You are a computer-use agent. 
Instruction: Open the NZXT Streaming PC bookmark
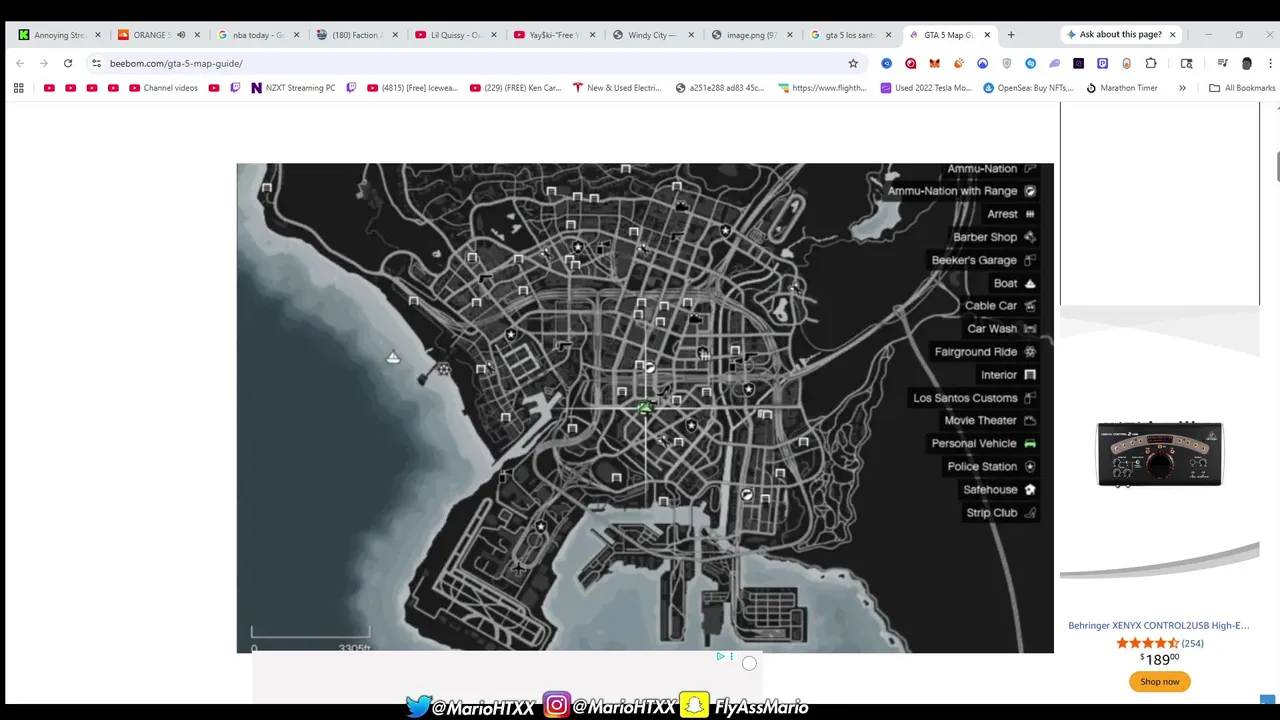[293, 88]
